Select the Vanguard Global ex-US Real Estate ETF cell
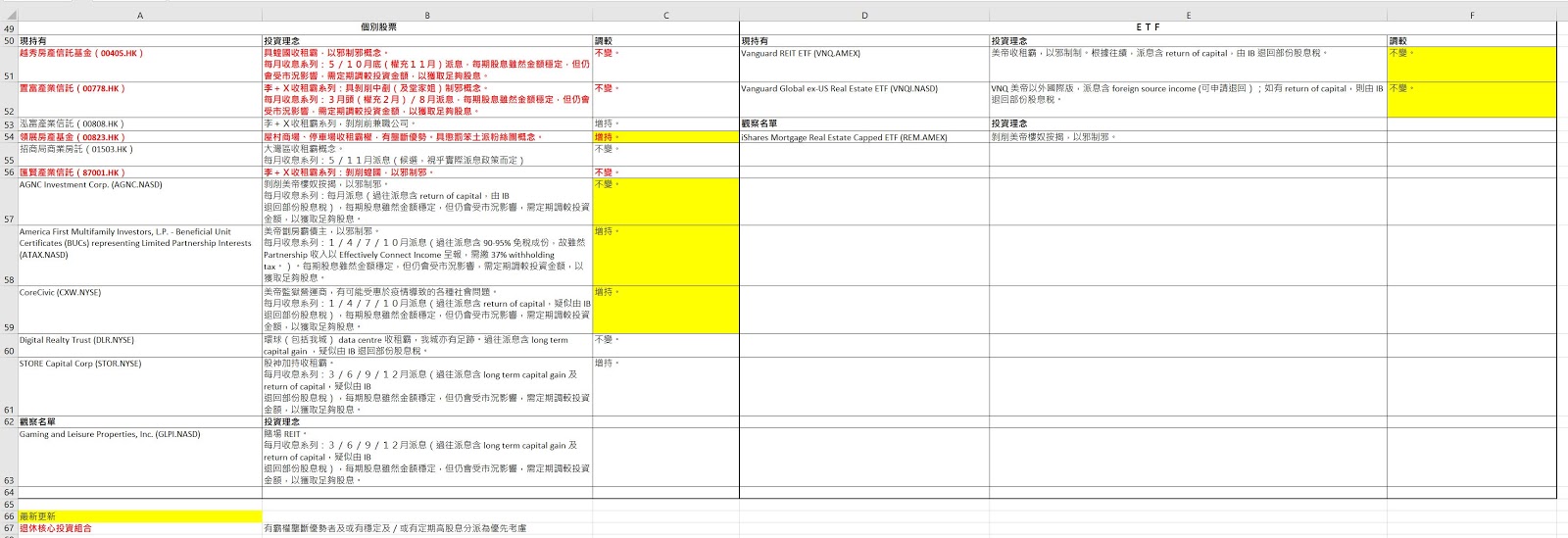 pos(864,100)
